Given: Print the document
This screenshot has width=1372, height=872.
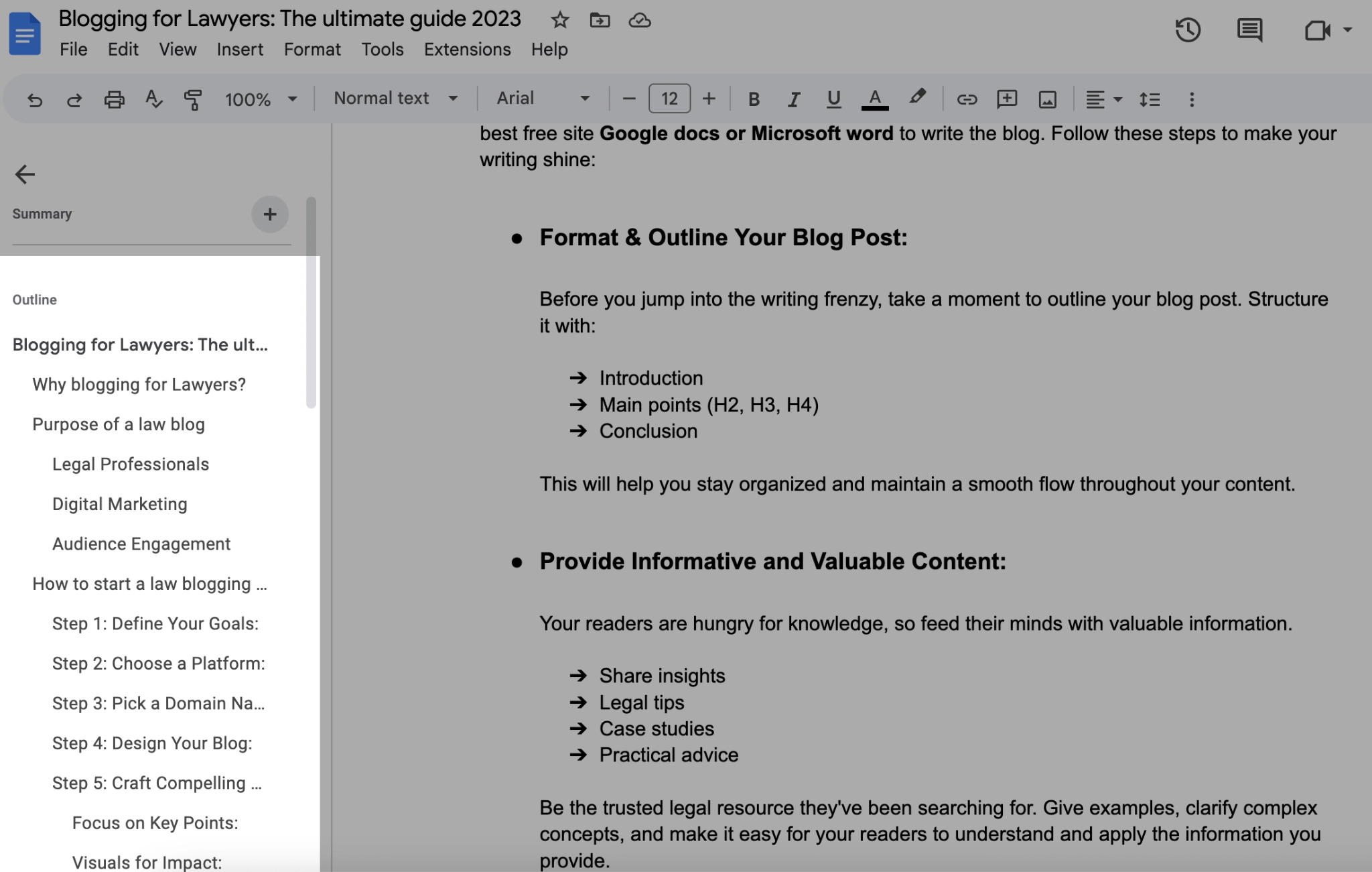Looking at the screenshot, I should pos(114,100).
